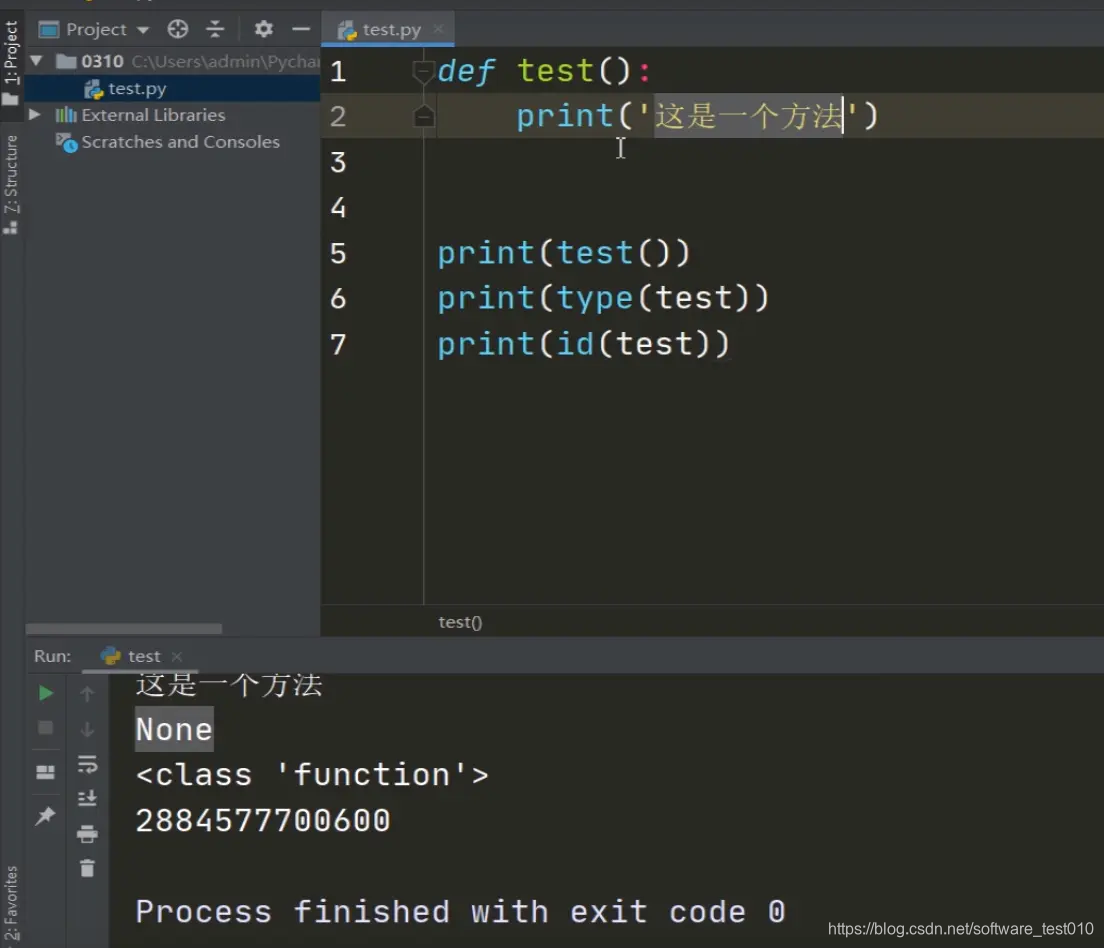Click External Libraries label
This screenshot has height=948, width=1104.
(x=153, y=115)
